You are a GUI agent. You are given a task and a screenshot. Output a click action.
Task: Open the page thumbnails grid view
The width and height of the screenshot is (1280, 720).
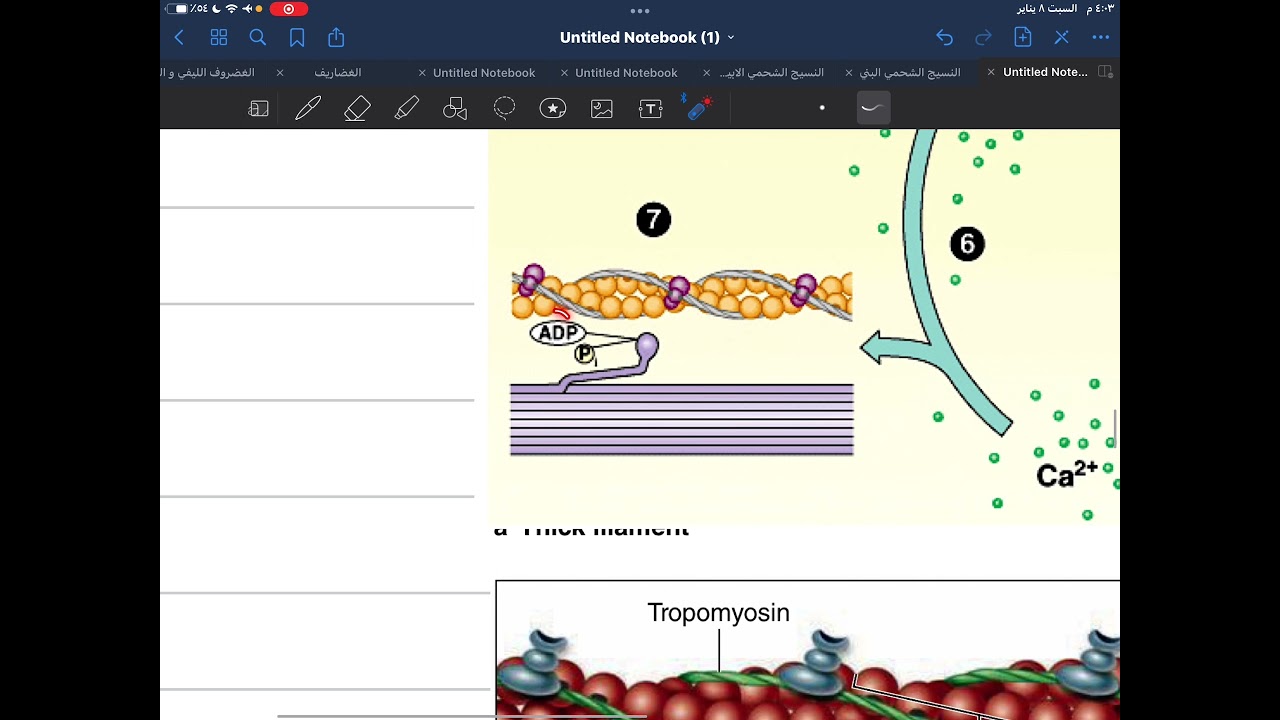pyautogui.click(x=218, y=37)
